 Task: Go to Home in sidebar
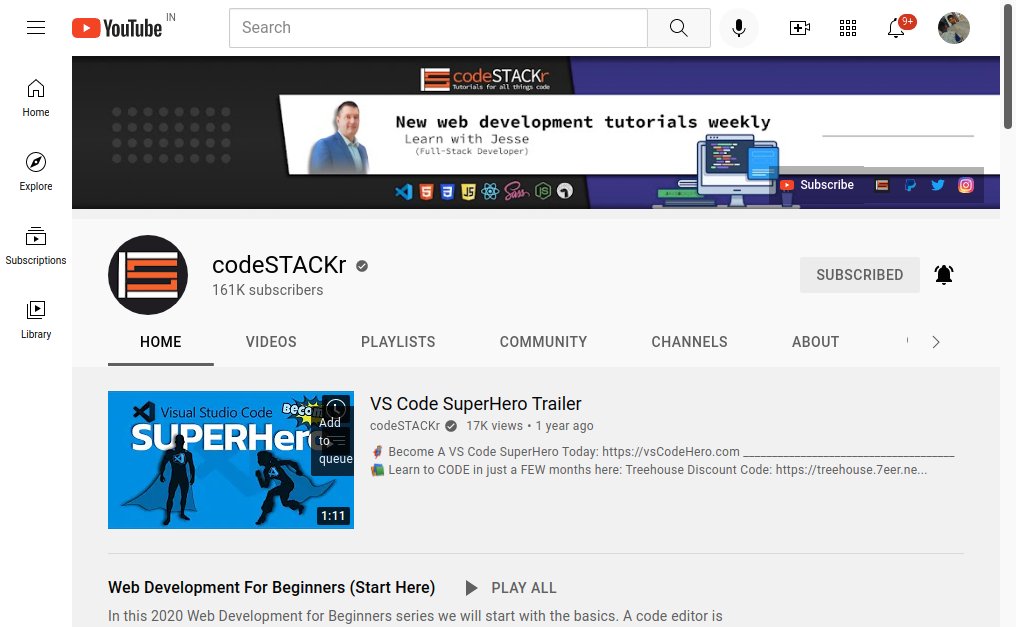[x=36, y=98]
